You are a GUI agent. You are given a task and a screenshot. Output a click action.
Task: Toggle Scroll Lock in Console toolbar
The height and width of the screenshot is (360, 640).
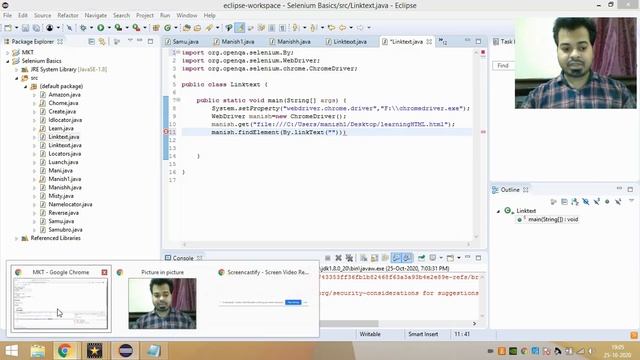374,258
